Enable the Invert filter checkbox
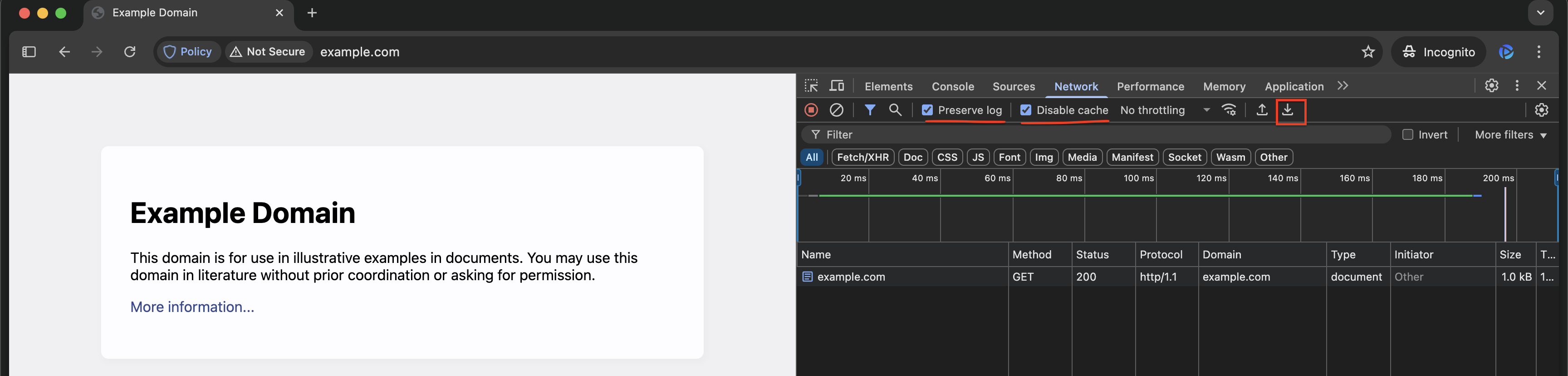The image size is (1568, 376). (1407, 135)
